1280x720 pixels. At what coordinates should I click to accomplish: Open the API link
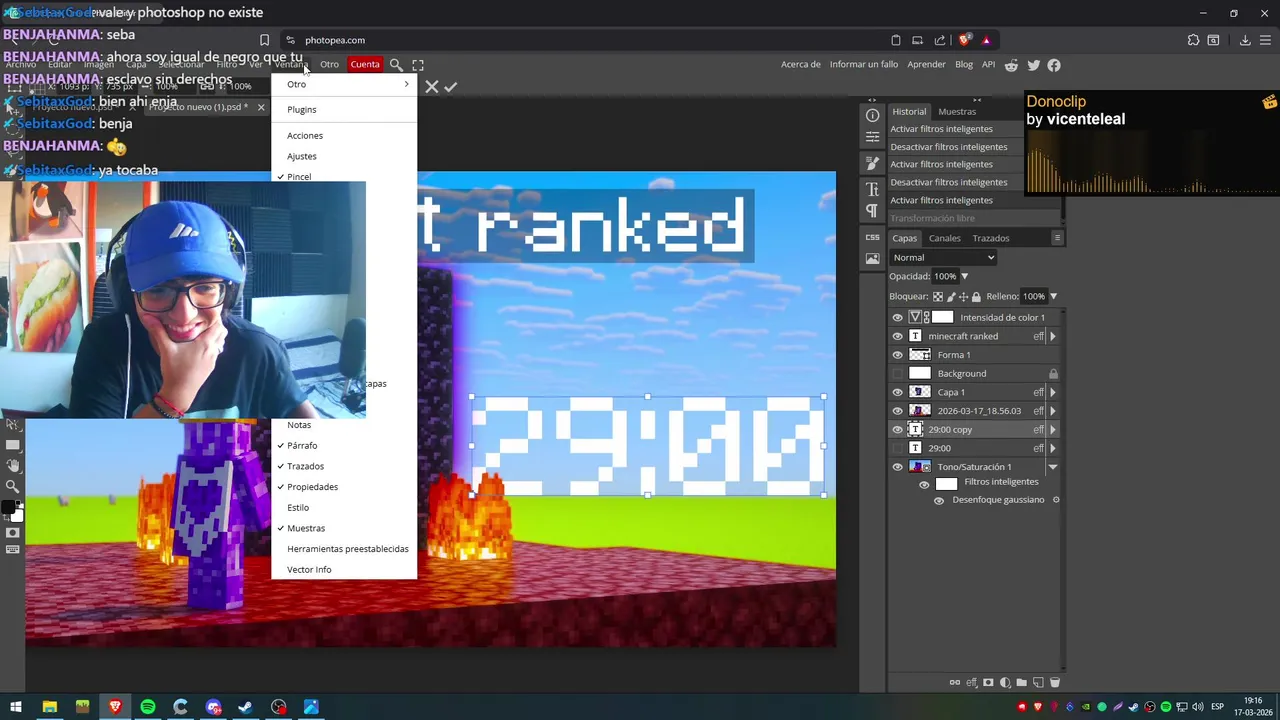pyautogui.click(x=988, y=65)
